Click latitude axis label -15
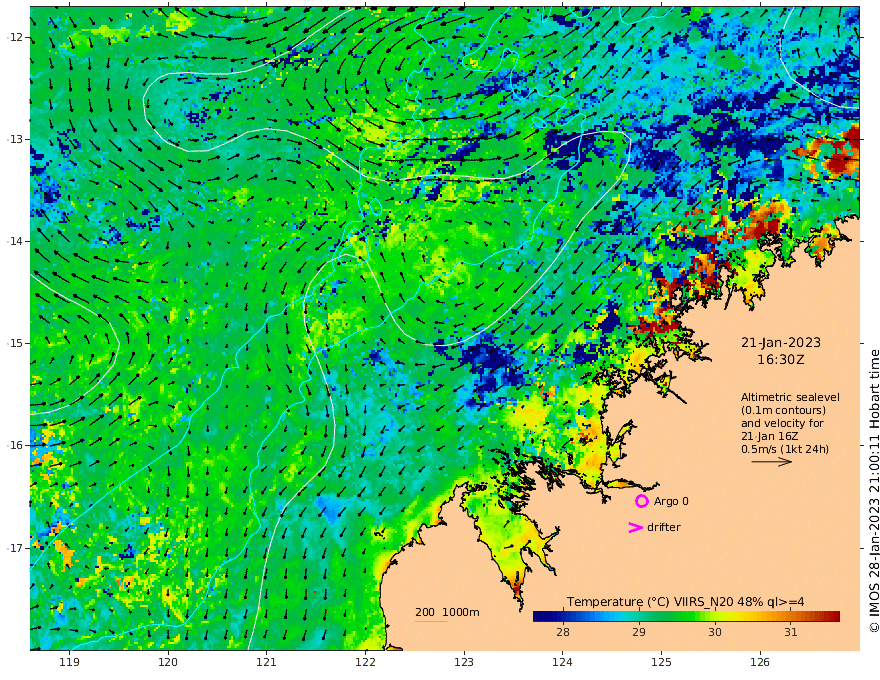 pos(15,343)
